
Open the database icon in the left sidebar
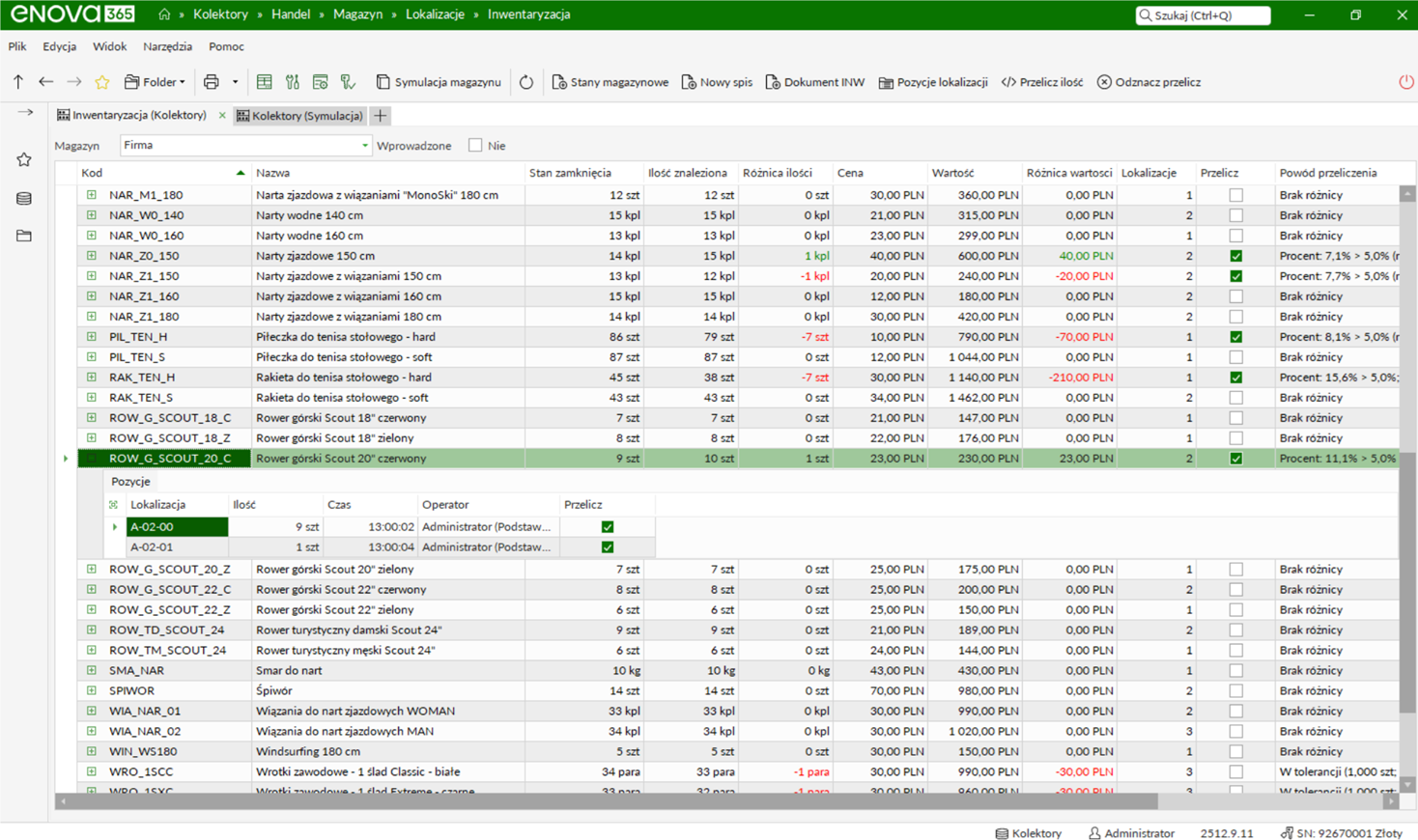(x=24, y=199)
